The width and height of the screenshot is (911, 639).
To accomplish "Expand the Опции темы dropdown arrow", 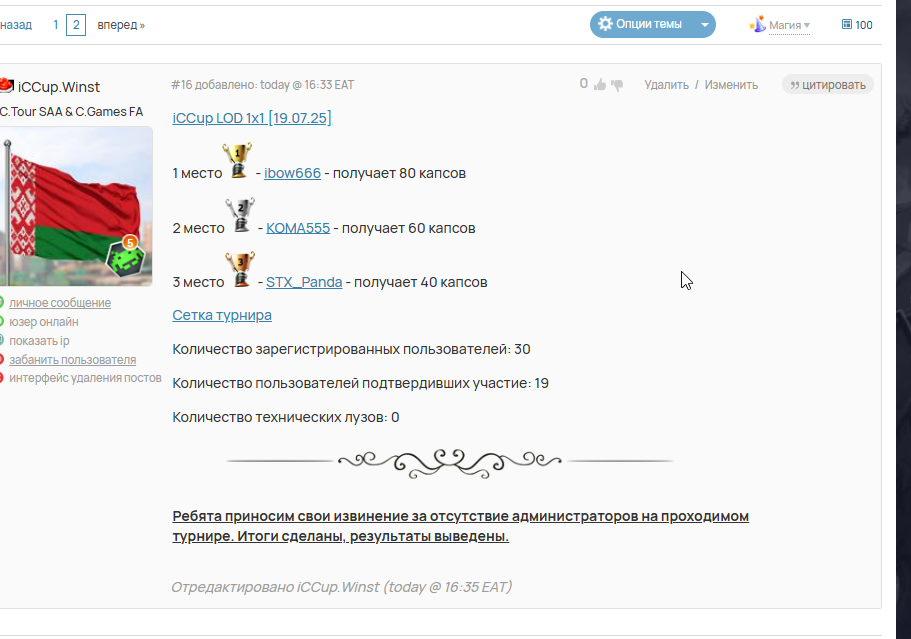I will (705, 25).
